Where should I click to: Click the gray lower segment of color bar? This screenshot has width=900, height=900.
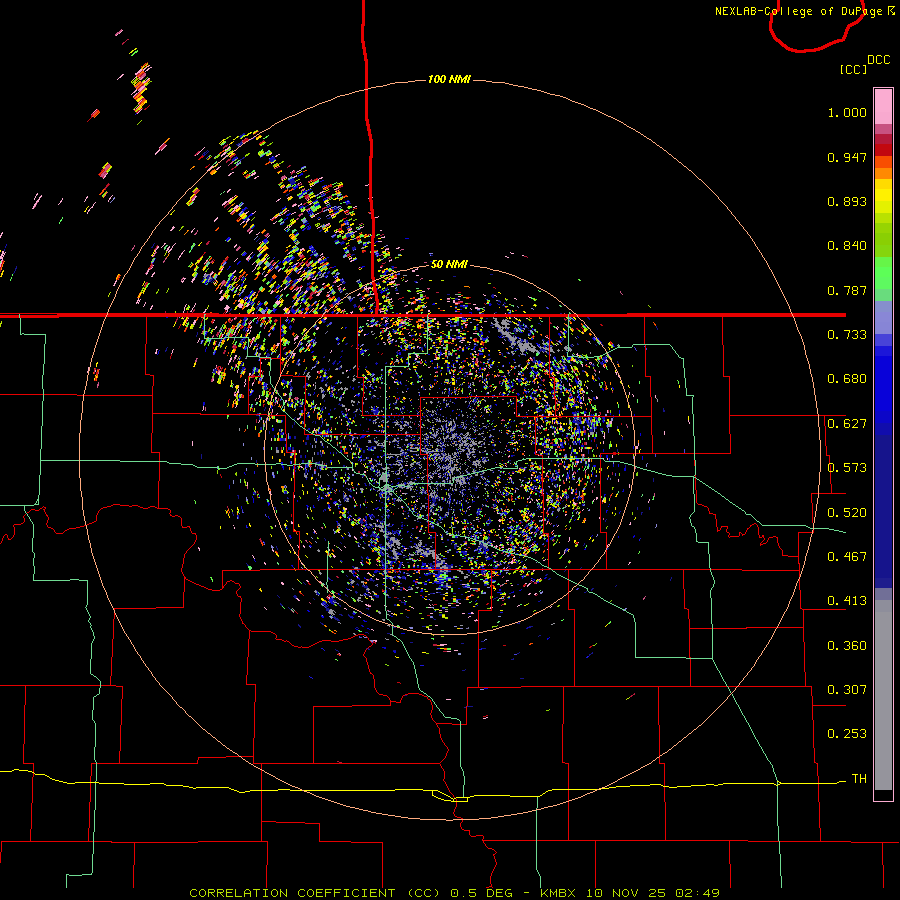click(x=883, y=695)
